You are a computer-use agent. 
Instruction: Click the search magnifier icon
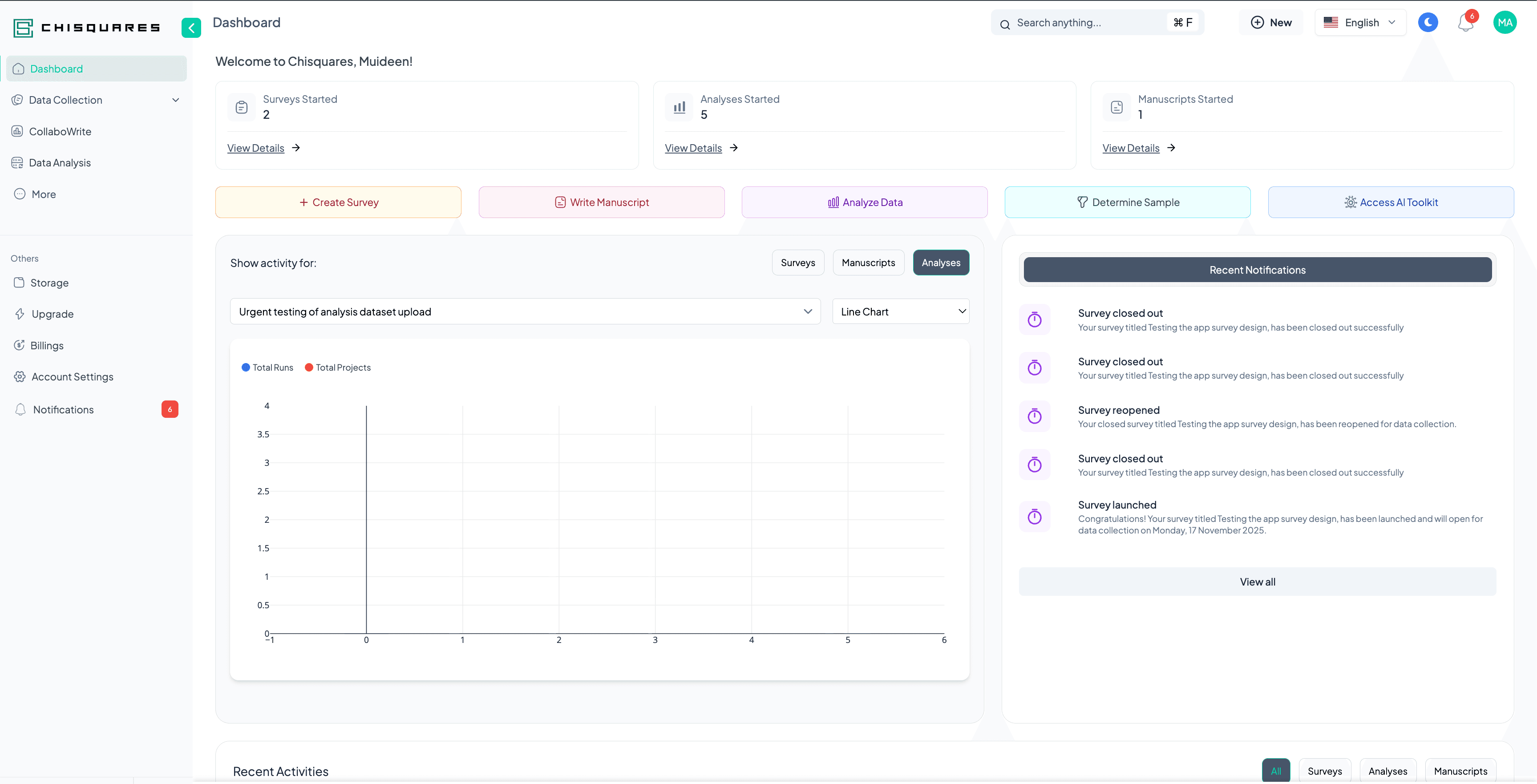(x=1005, y=24)
